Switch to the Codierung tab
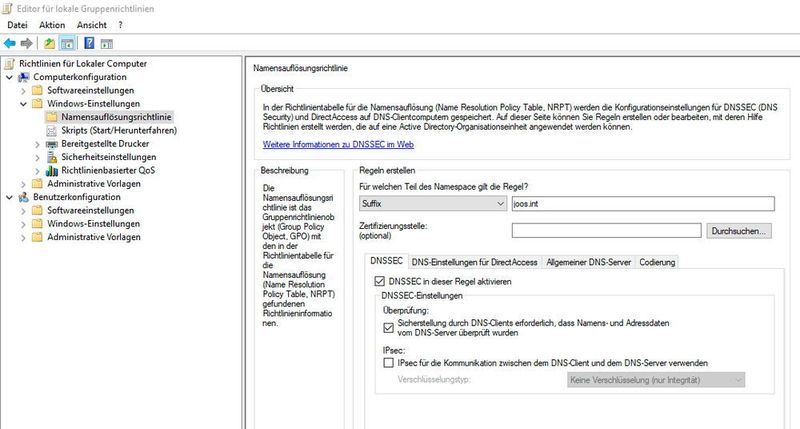Viewport: 800px width, 429px height. (x=657, y=262)
